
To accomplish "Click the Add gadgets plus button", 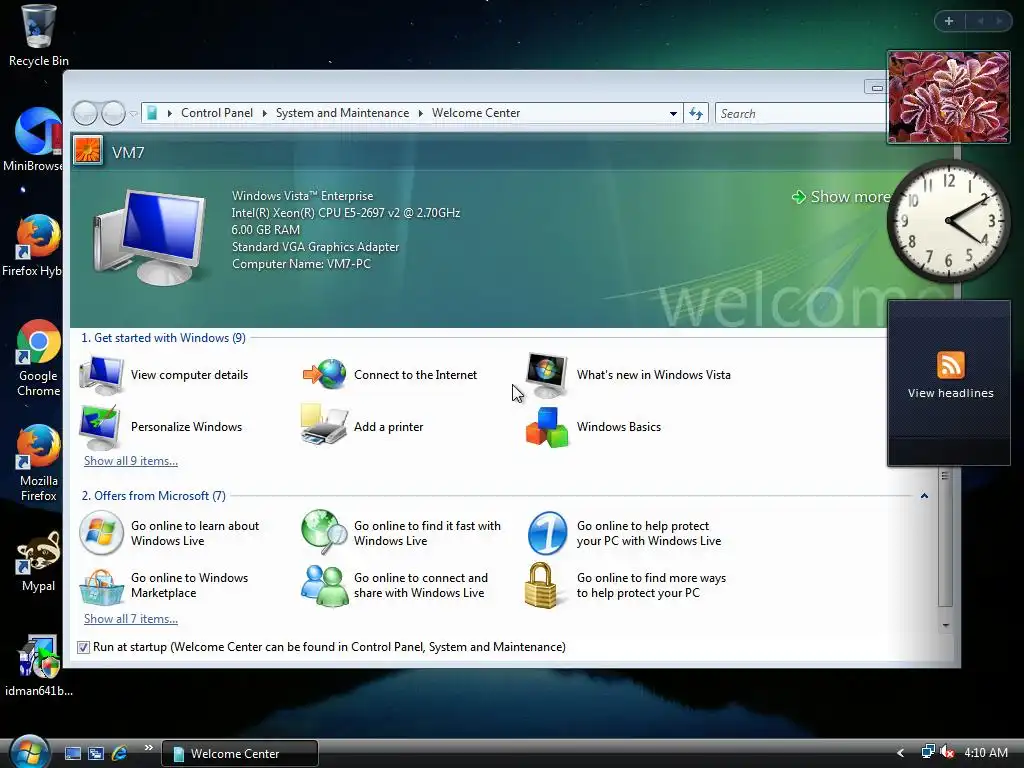I will [949, 21].
